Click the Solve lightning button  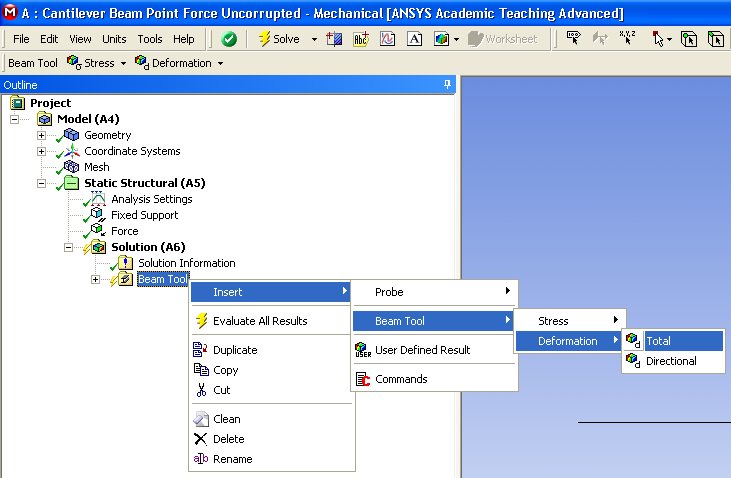click(279, 39)
